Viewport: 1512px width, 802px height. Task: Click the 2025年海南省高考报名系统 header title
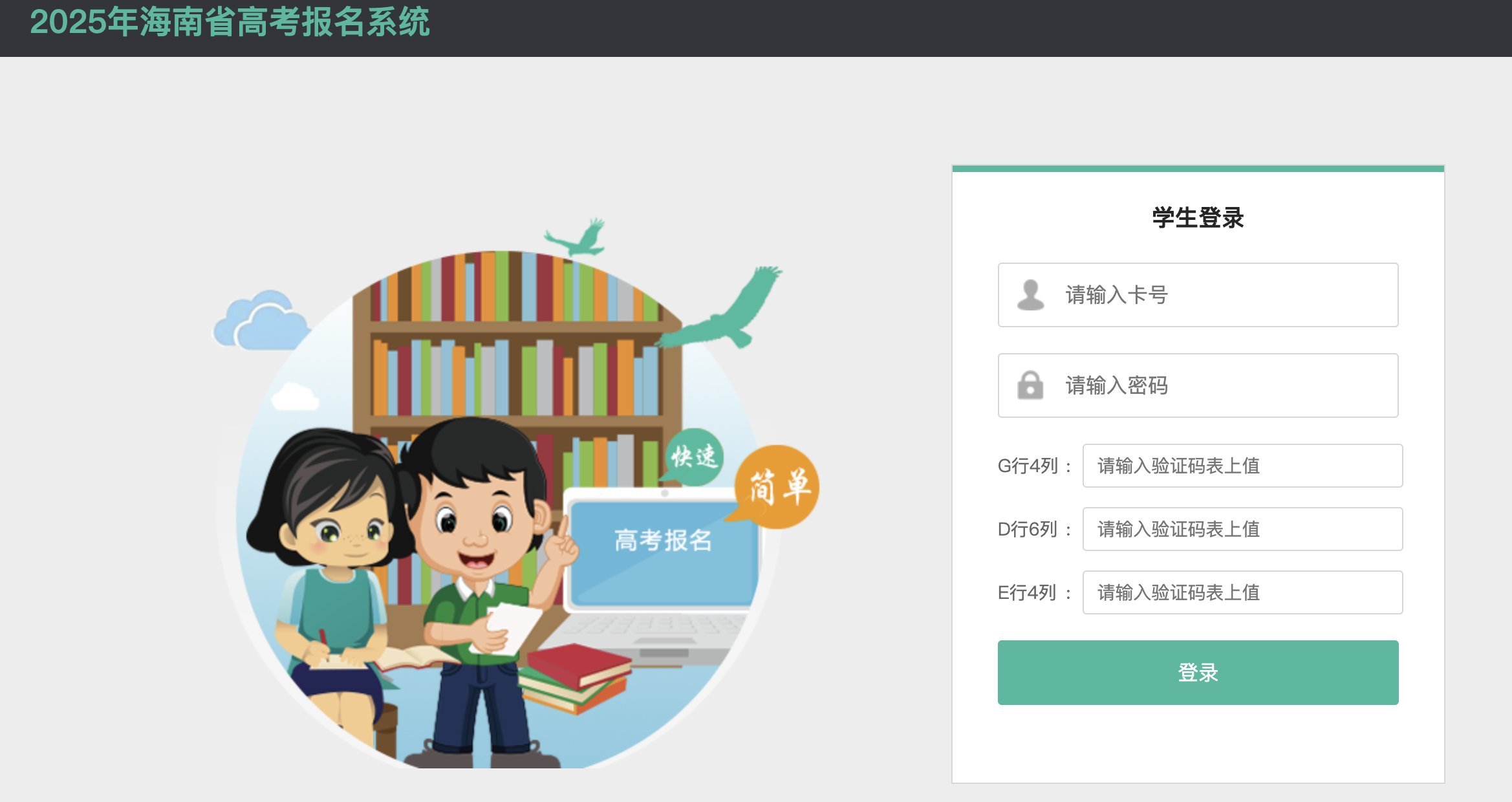[230, 22]
